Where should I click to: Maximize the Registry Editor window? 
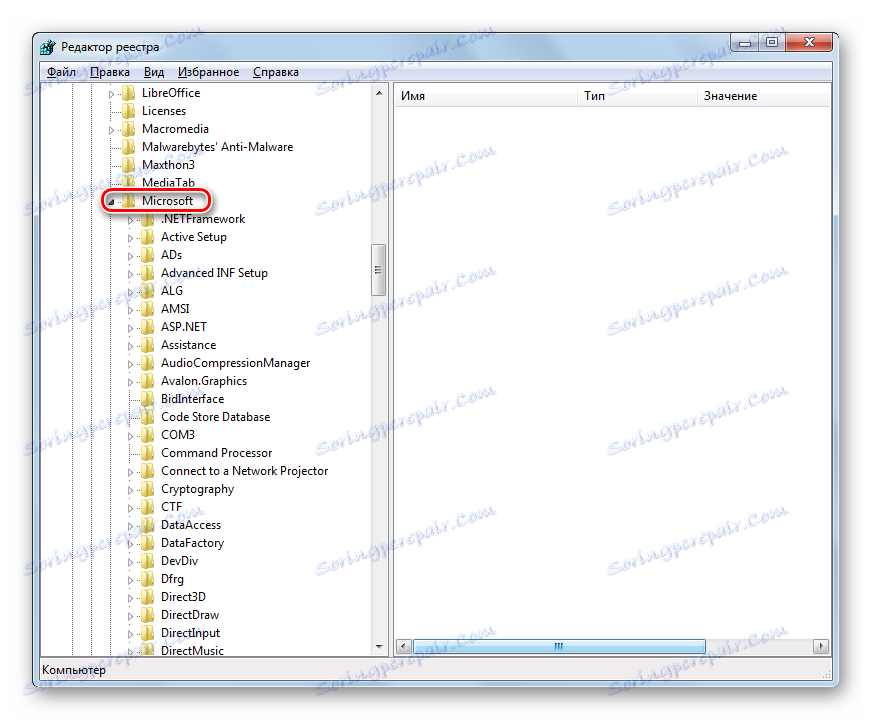coord(772,42)
